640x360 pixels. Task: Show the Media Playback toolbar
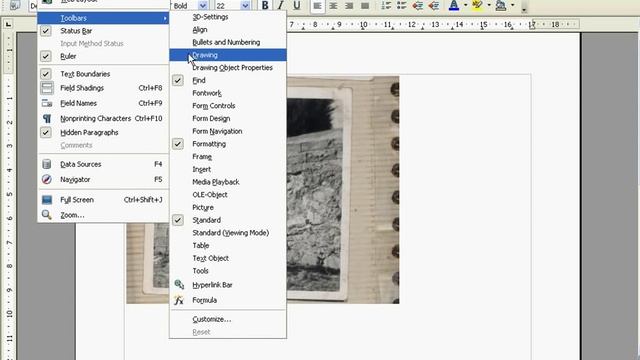click(x=228, y=182)
